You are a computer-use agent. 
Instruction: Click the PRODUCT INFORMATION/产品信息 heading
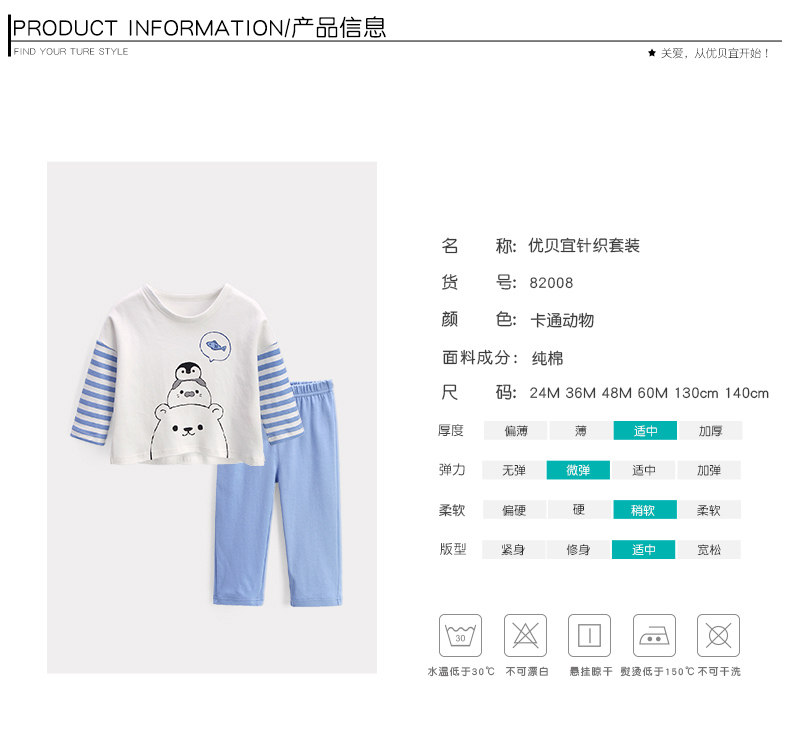coord(200,28)
